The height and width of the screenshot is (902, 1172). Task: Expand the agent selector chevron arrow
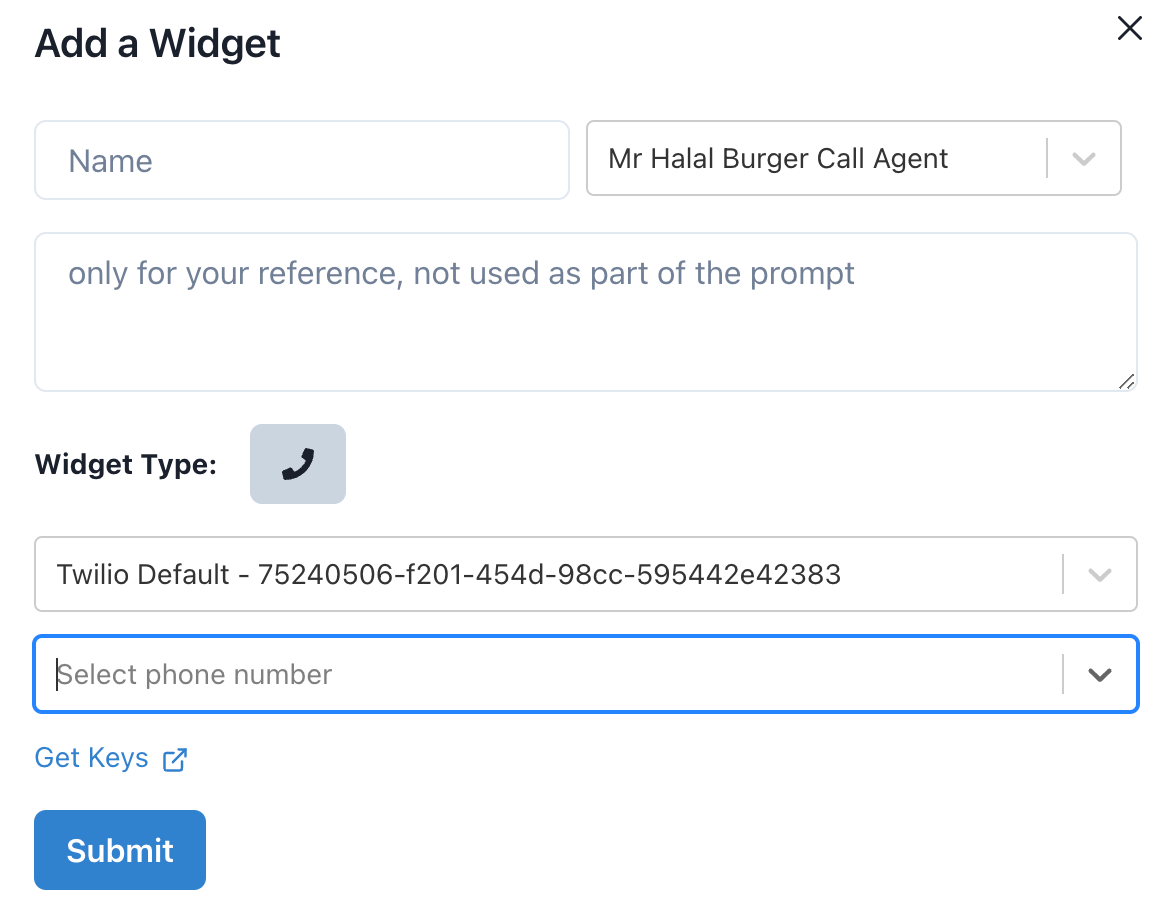point(1084,159)
